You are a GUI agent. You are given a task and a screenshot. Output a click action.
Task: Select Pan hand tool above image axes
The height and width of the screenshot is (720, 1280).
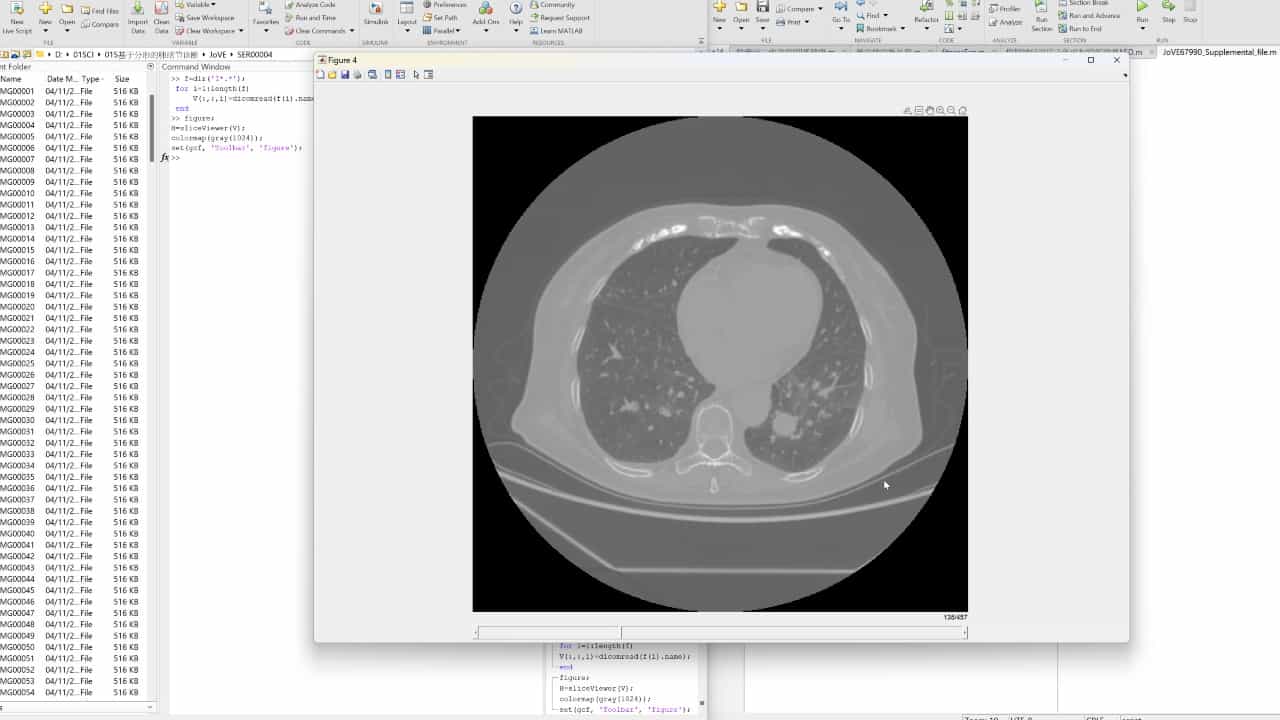tap(929, 110)
